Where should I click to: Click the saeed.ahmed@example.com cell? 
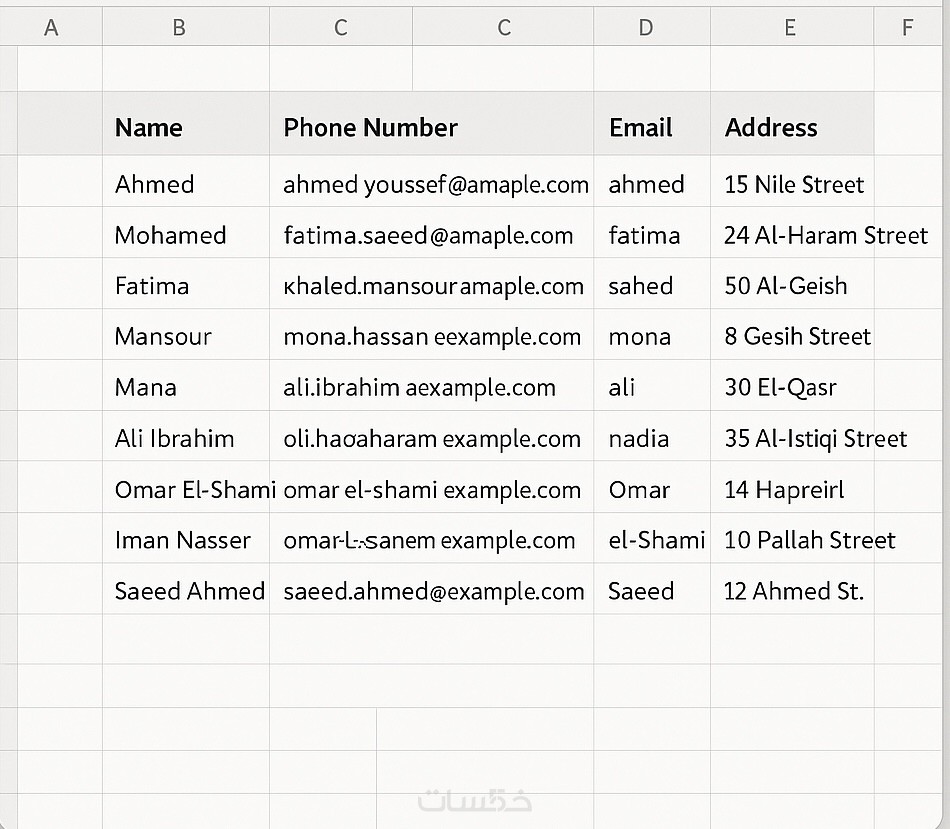(434, 592)
